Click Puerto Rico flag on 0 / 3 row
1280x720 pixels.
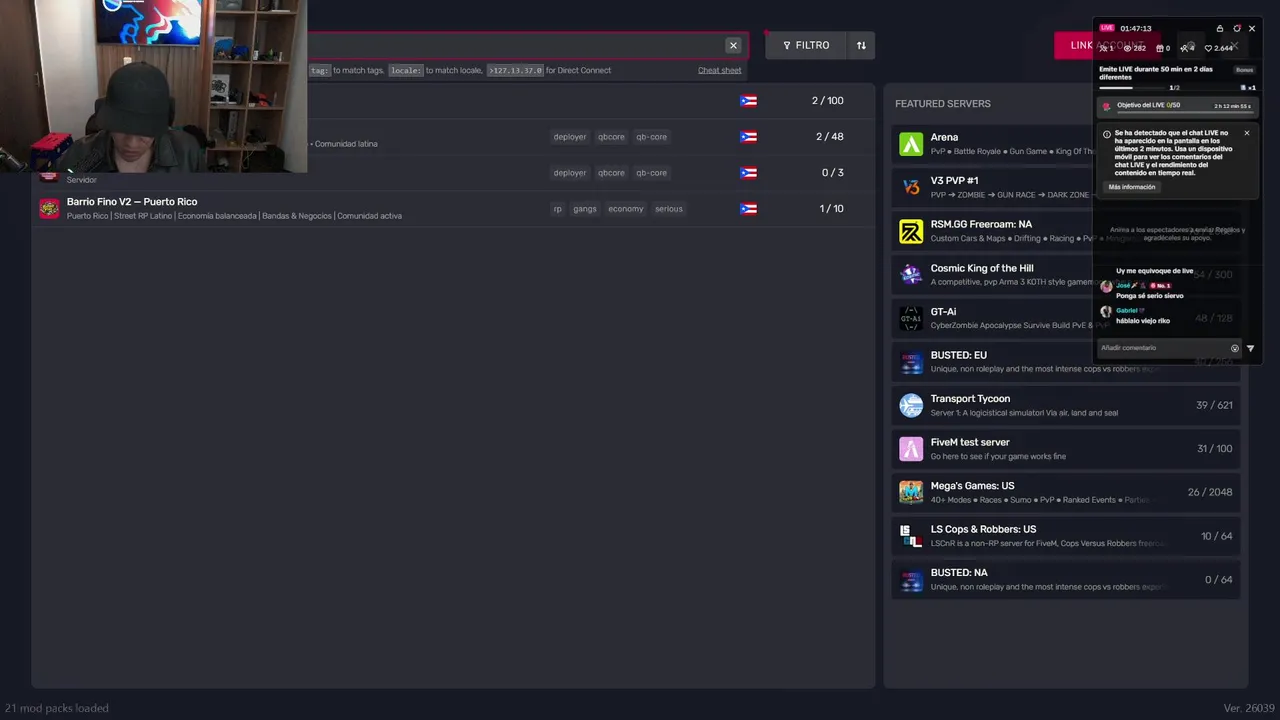748,173
